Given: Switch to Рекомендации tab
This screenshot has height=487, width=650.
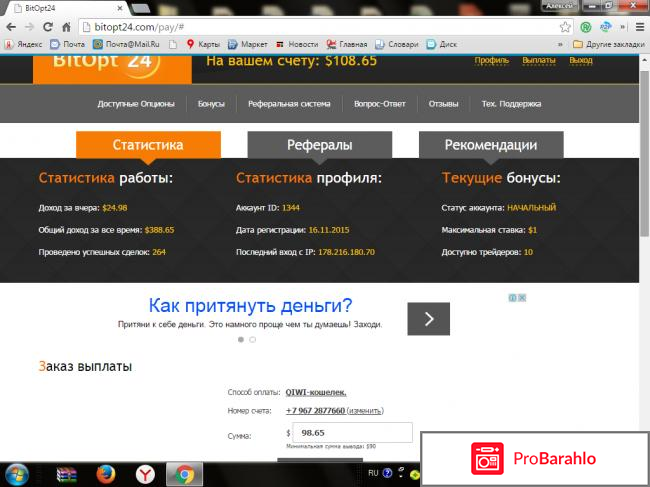Looking at the screenshot, I should [491, 145].
